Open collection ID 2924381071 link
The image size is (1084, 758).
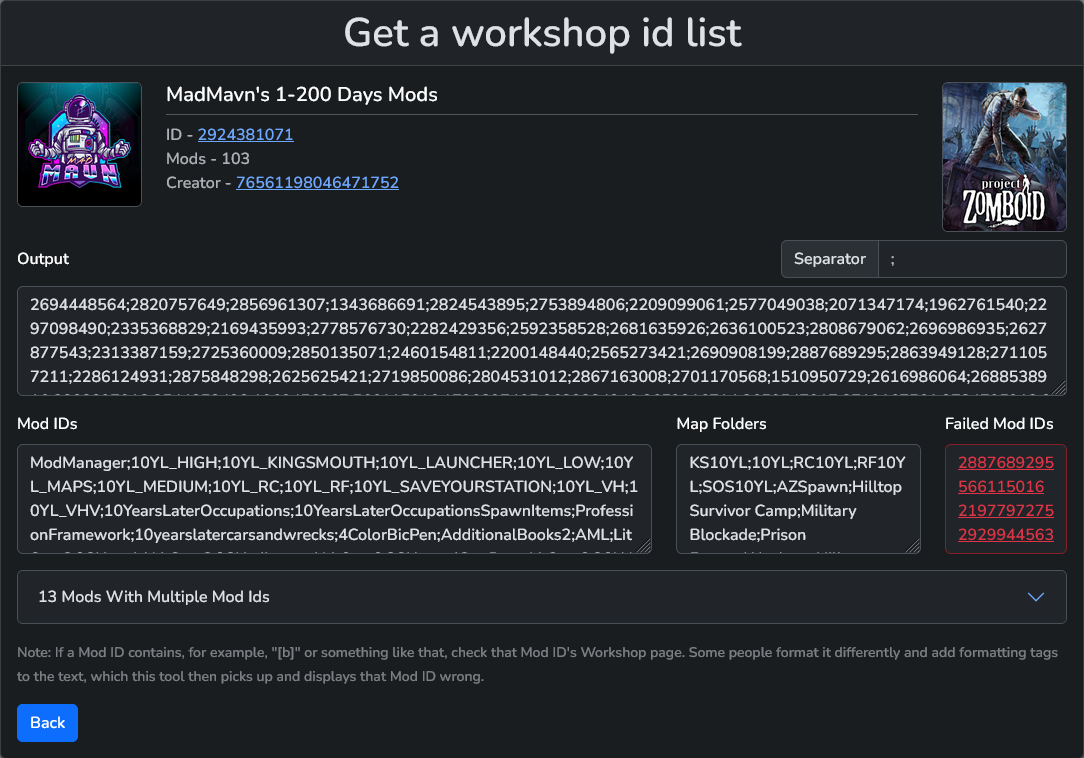point(245,134)
